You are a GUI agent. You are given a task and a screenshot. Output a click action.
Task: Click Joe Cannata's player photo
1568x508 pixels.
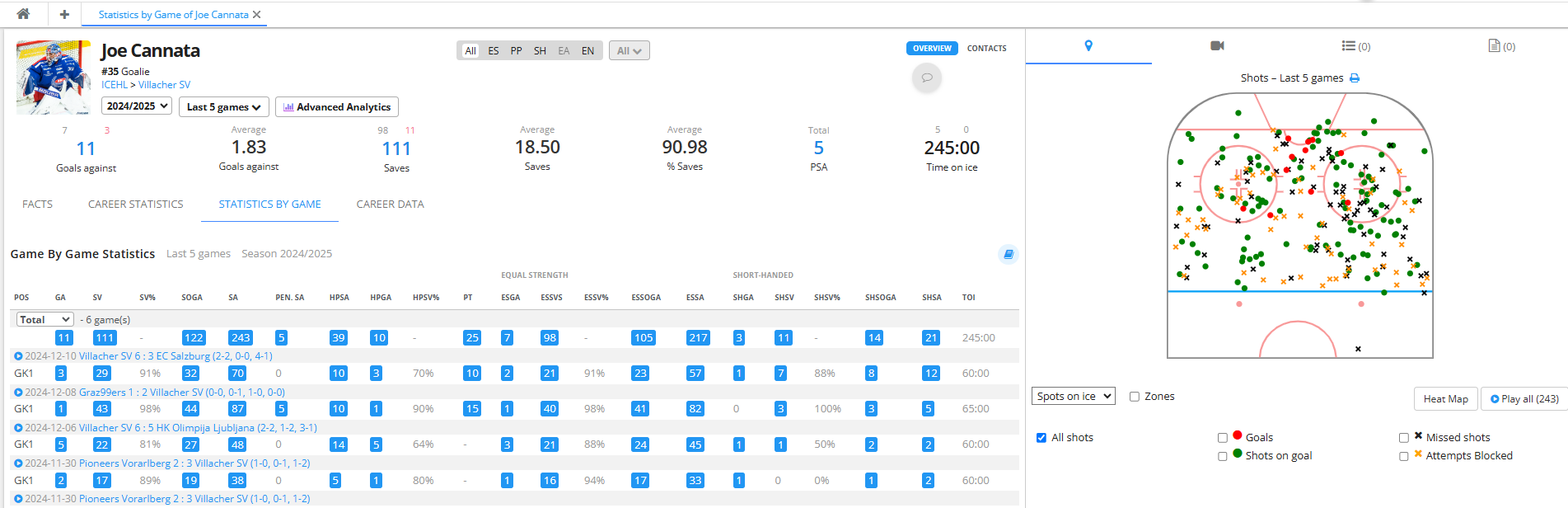54,78
